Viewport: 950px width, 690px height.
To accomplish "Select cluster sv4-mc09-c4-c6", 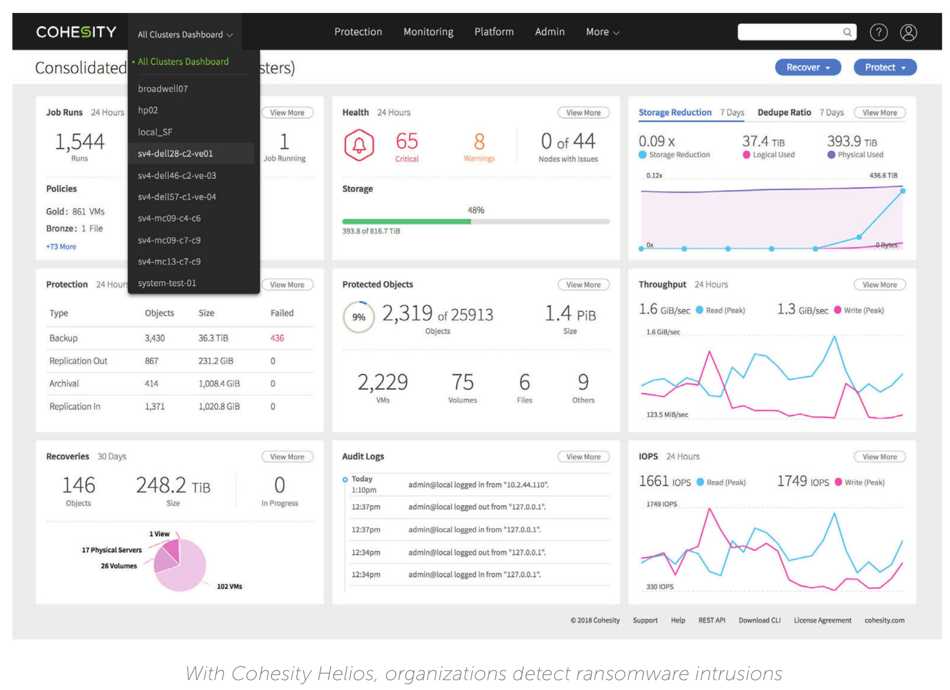I will (169, 218).
